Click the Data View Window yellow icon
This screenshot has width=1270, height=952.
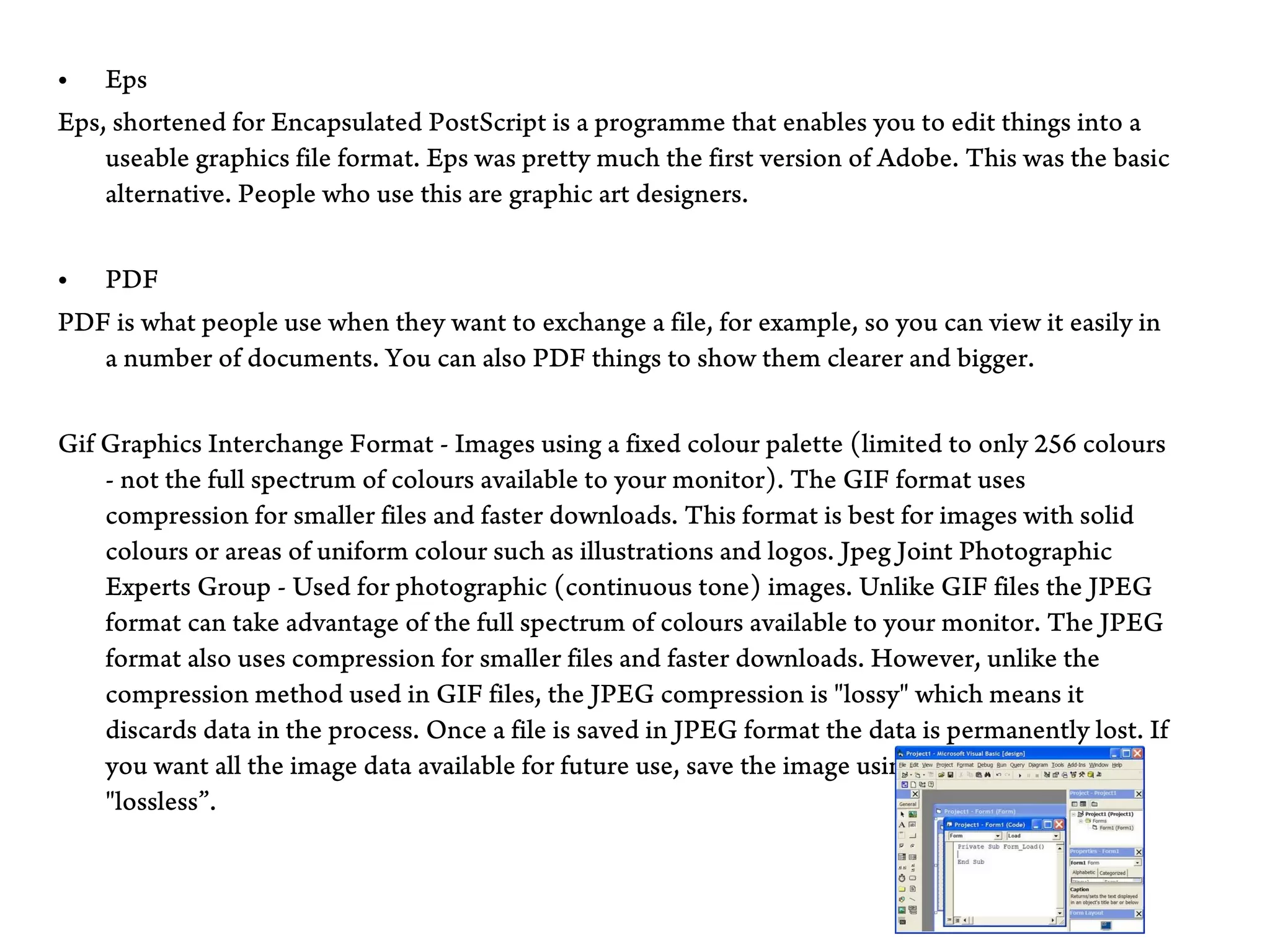coord(1091,775)
